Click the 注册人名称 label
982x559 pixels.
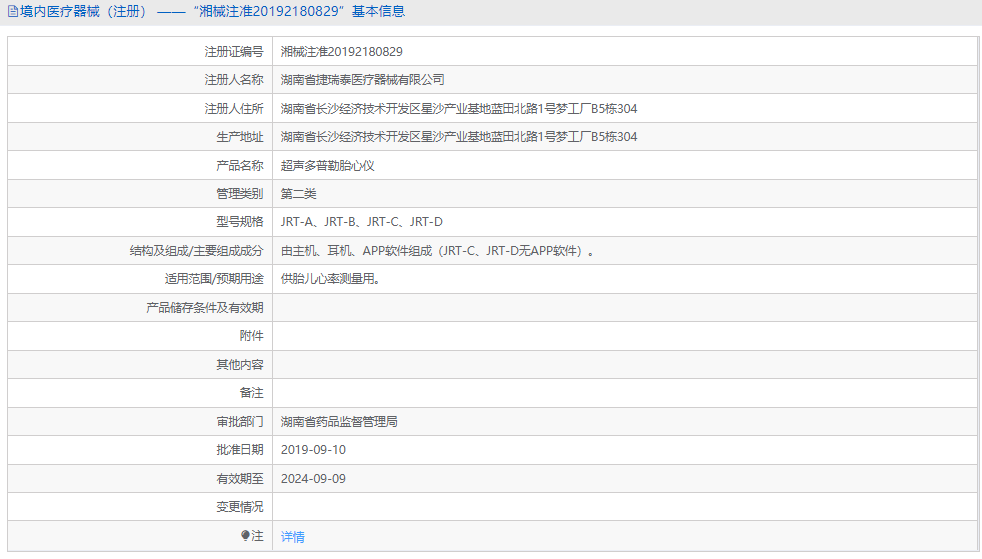[234, 79]
